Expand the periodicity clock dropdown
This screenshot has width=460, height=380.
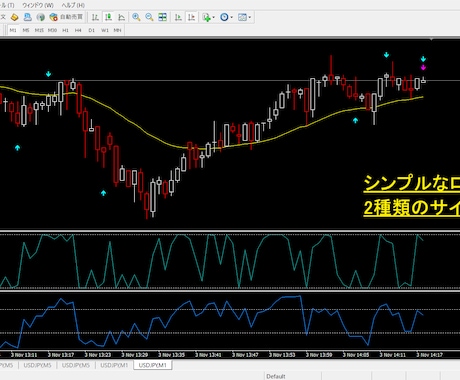coord(231,17)
